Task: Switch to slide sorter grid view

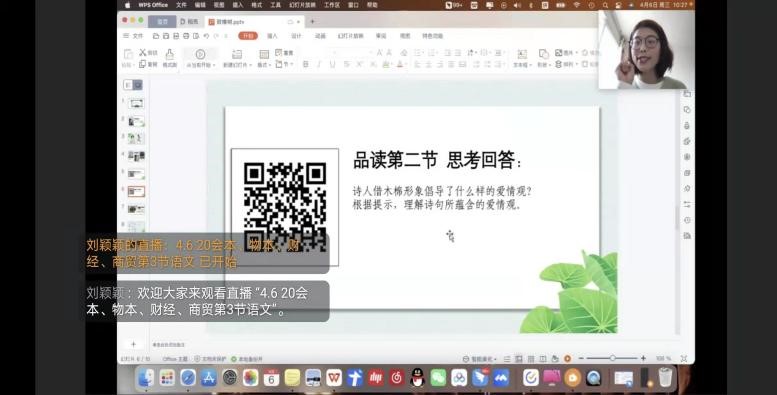Action: pos(531,358)
